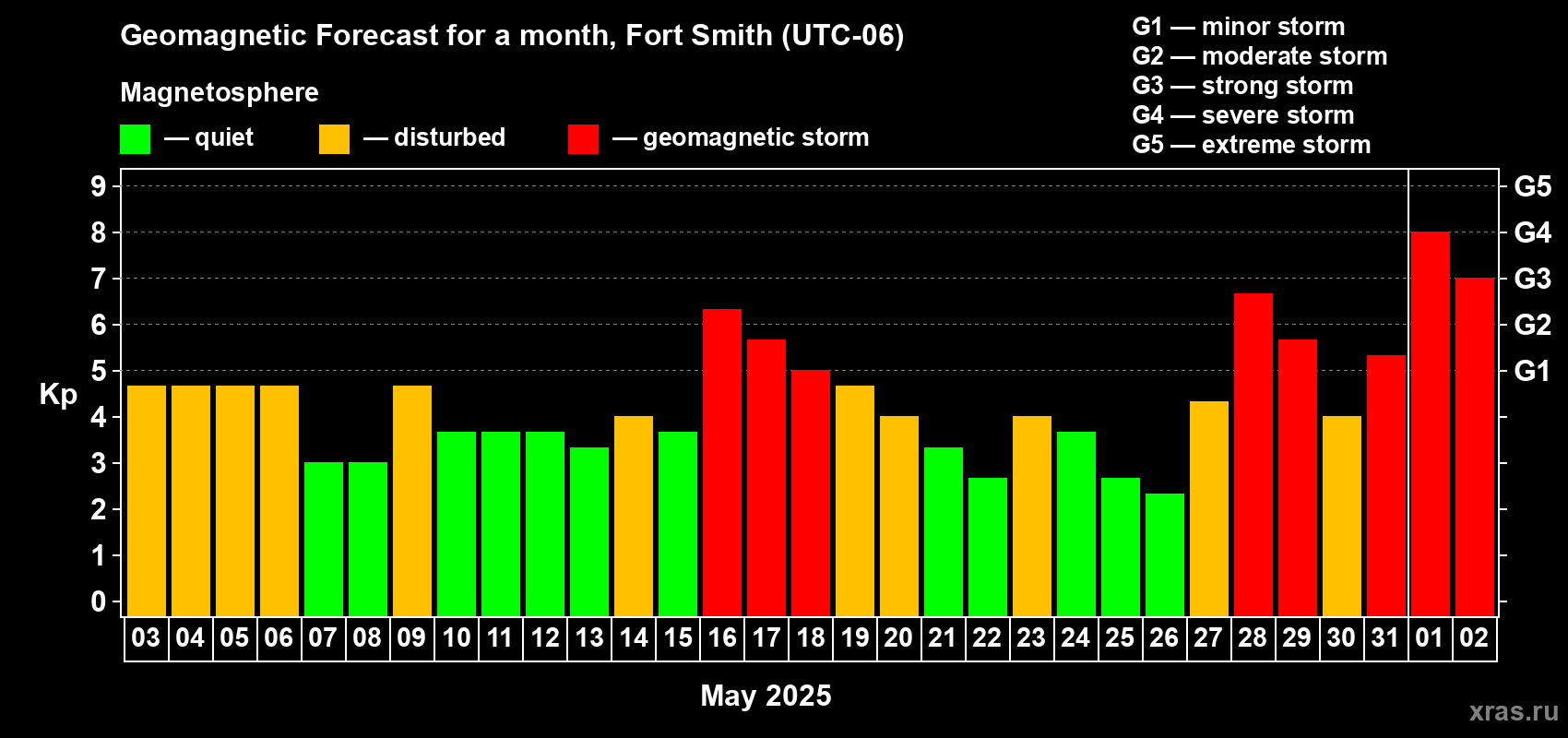1568x738 pixels.
Task: Click the green bar for day 22
Action: [988, 547]
